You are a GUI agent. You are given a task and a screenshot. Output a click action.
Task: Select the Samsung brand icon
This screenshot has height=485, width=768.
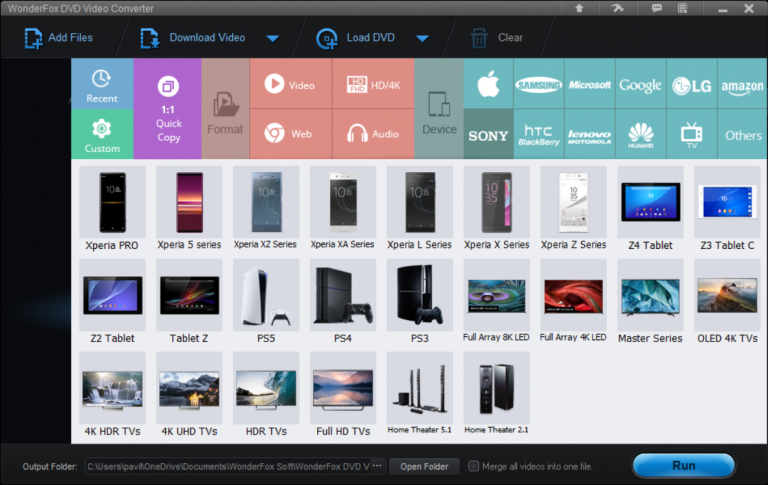pos(539,84)
